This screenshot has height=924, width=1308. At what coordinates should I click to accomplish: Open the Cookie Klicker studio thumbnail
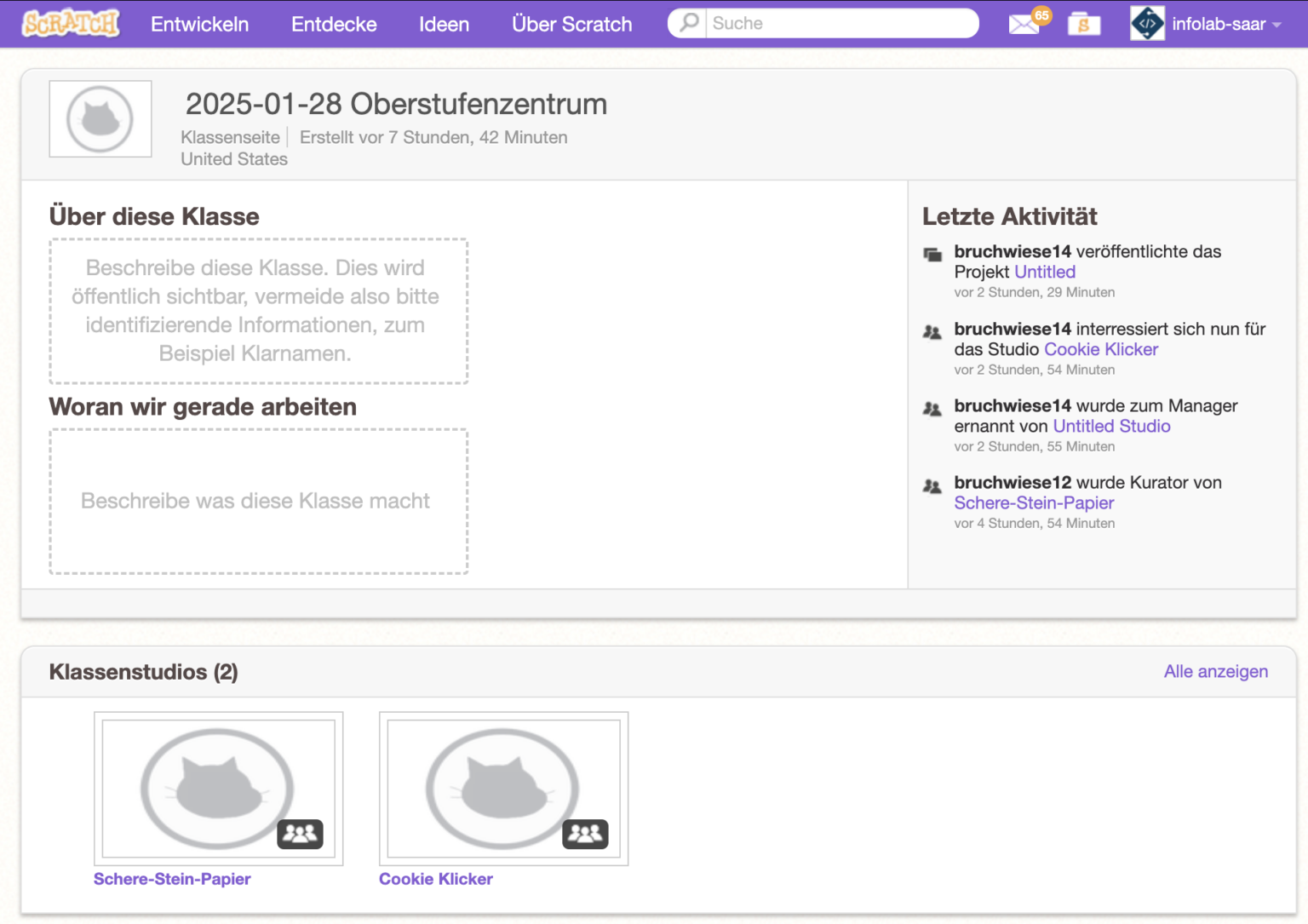pos(503,789)
